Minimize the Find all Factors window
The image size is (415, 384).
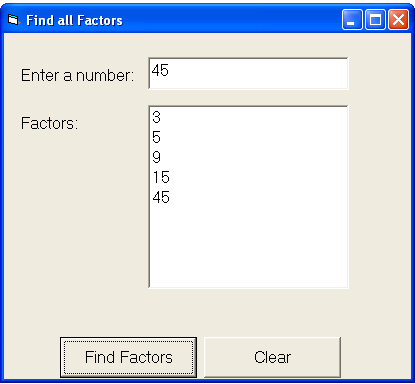point(352,20)
